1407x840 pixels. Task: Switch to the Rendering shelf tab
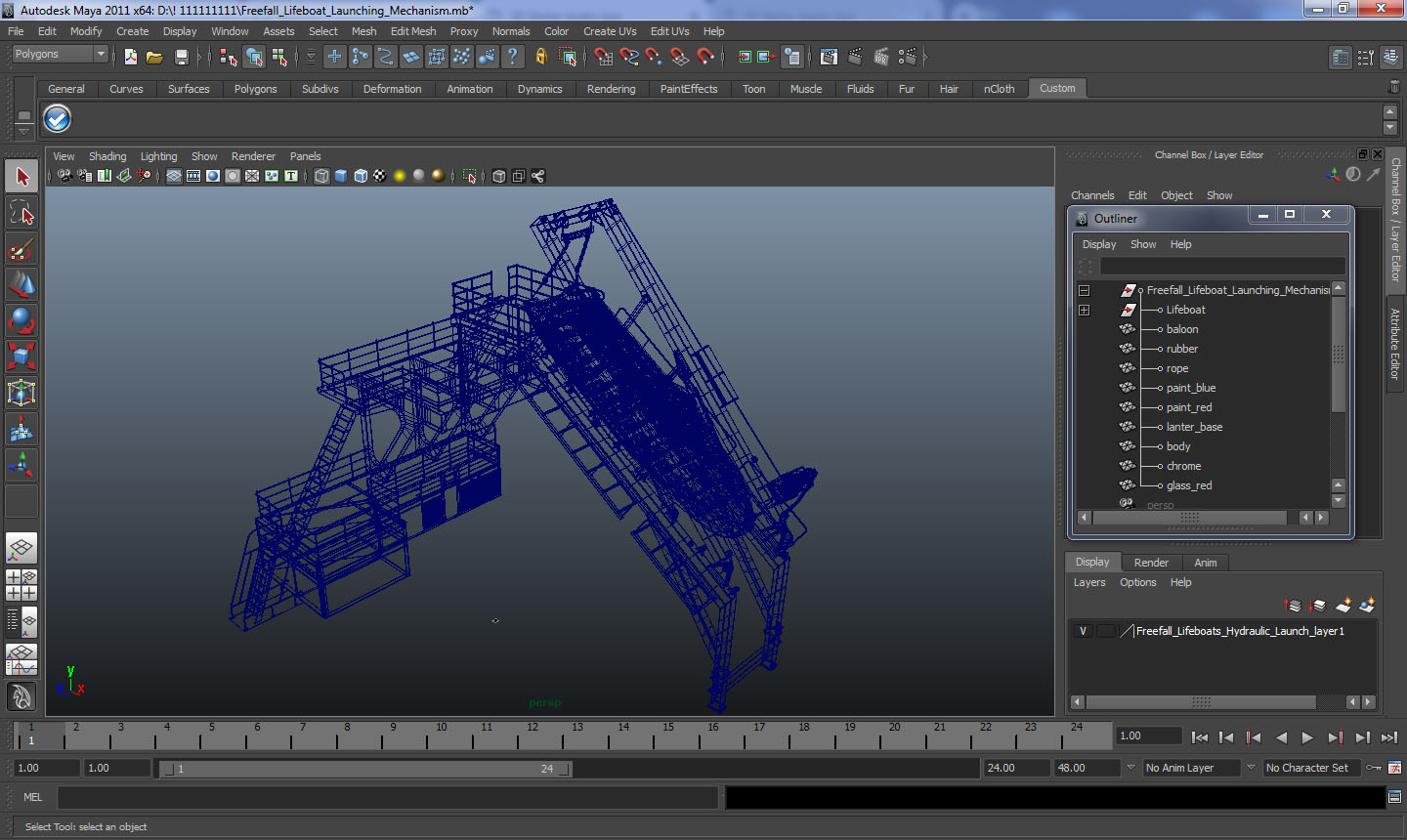coord(611,89)
